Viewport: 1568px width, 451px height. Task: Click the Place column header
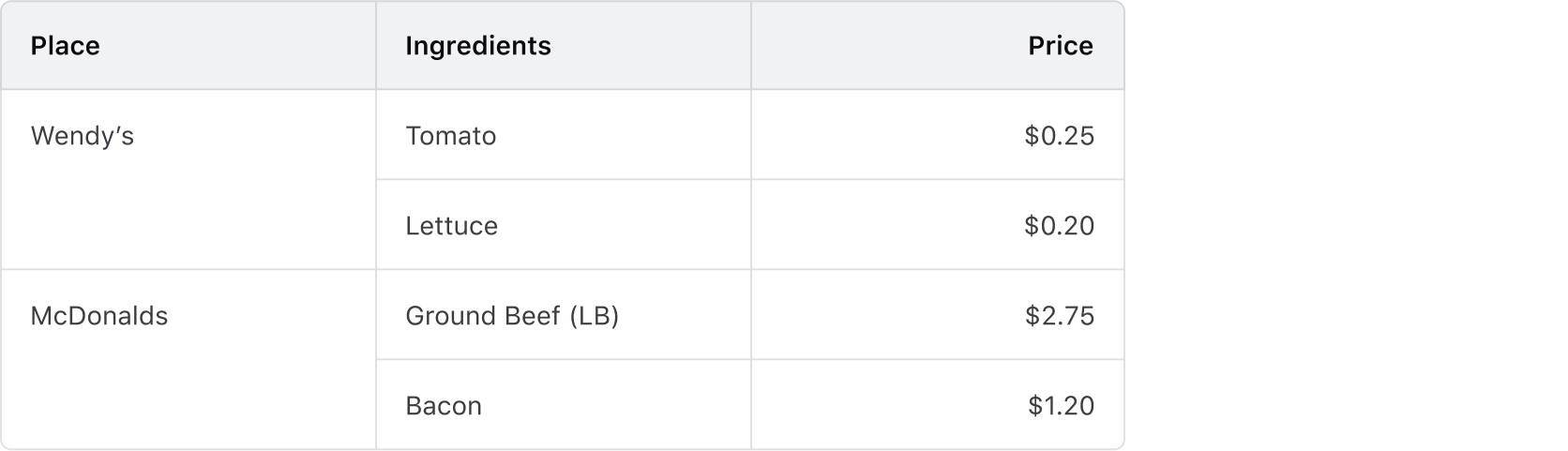tap(65, 46)
